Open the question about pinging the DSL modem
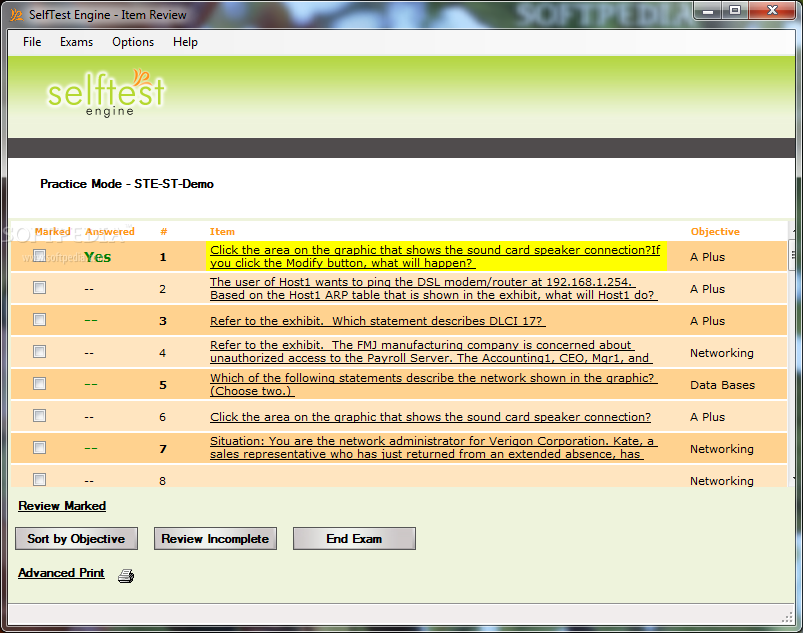Screen dimensions: 803x633 coord(433,288)
